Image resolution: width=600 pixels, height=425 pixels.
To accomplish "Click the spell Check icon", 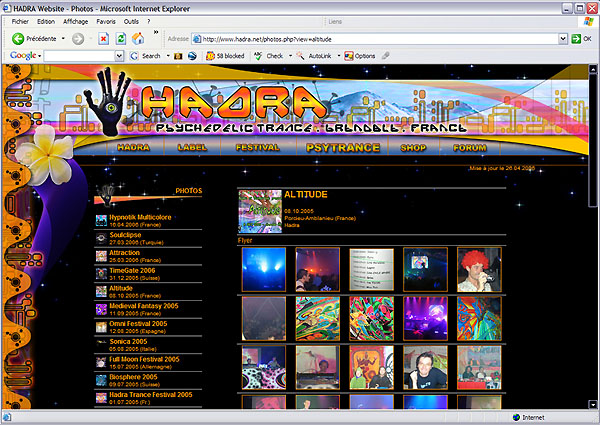I will 258,56.
